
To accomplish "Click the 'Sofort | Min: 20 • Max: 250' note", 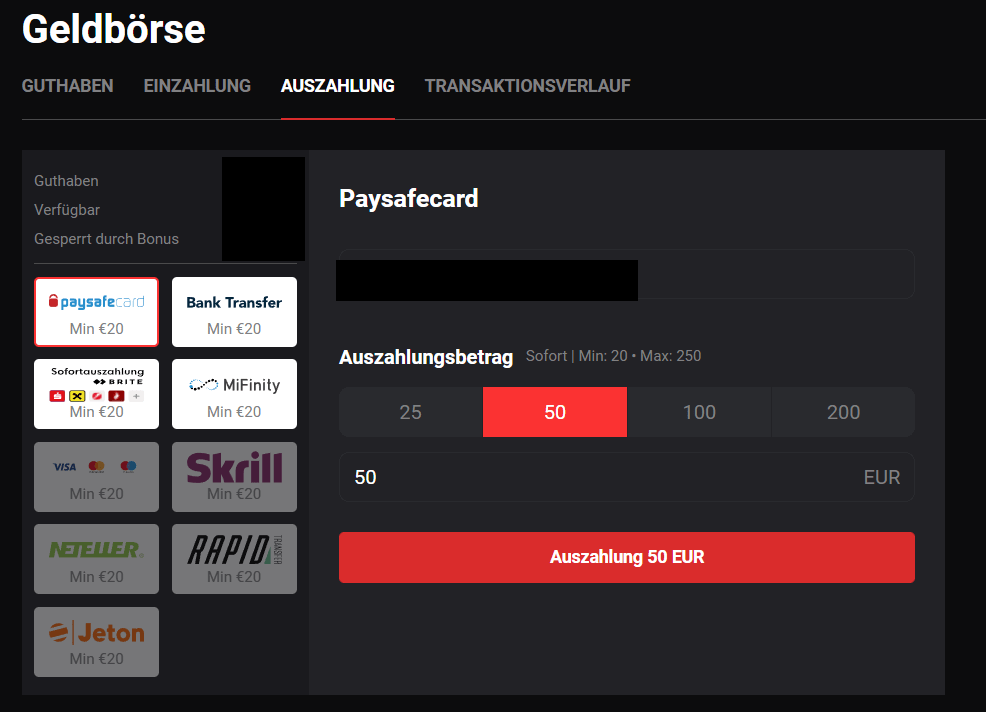I will click(x=613, y=356).
